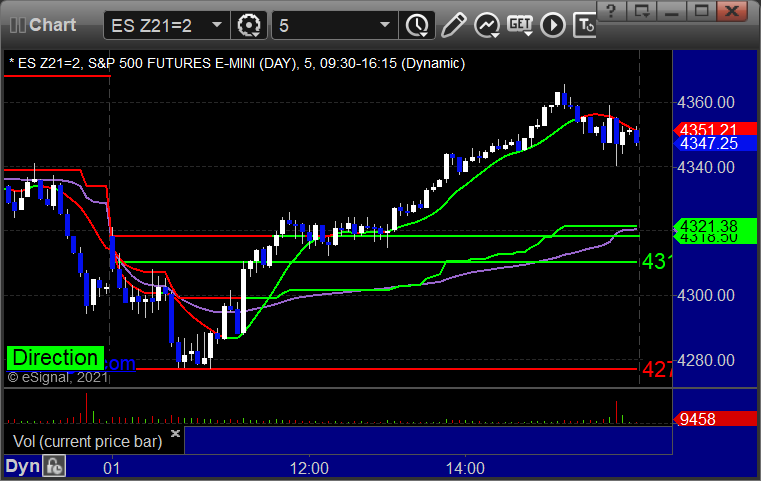Screen dimensions: 761x481
Task: Click the interval field showing 5
Action: click(x=335, y=25)
